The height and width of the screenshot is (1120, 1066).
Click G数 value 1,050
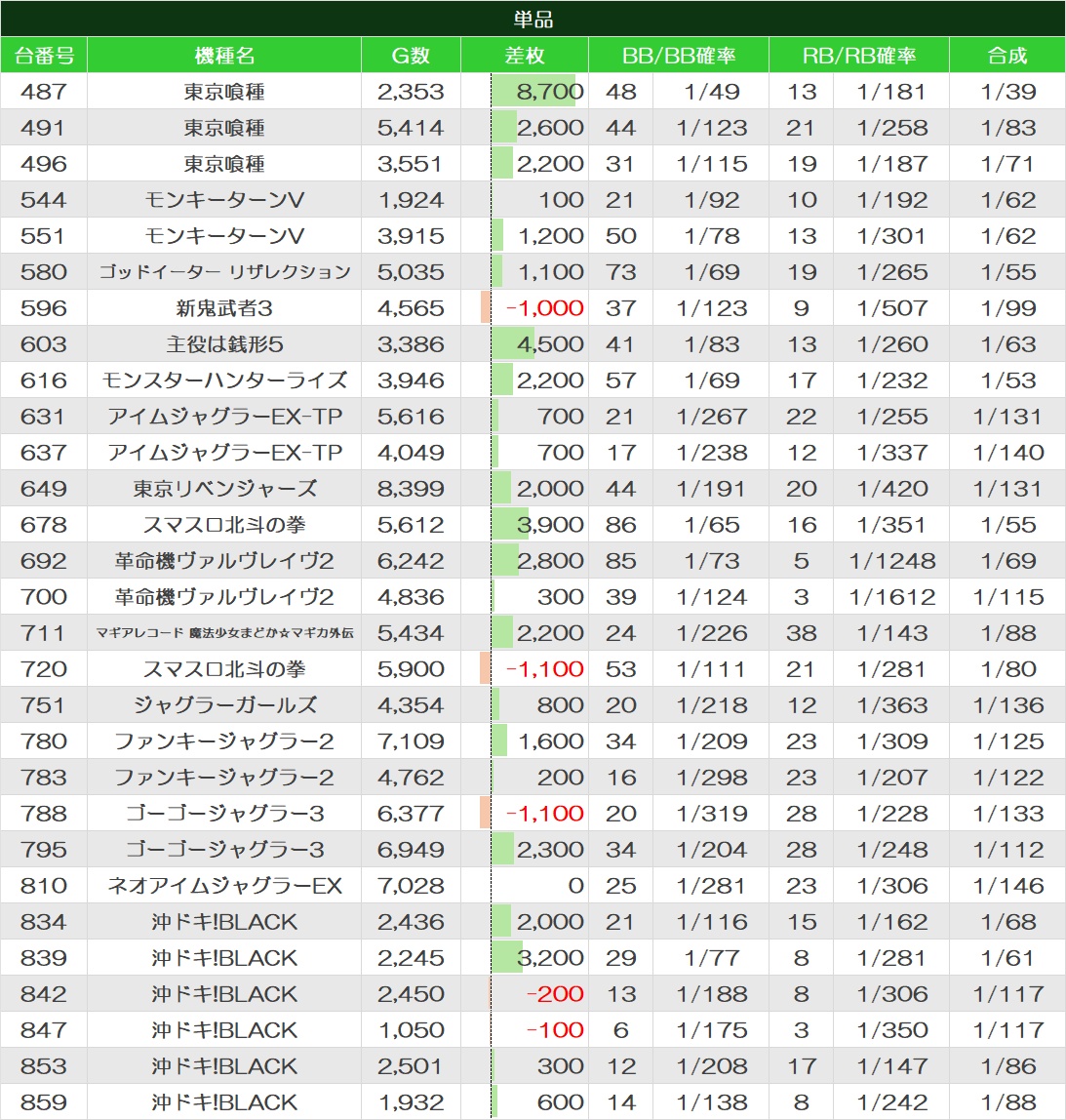point(411,1030)
